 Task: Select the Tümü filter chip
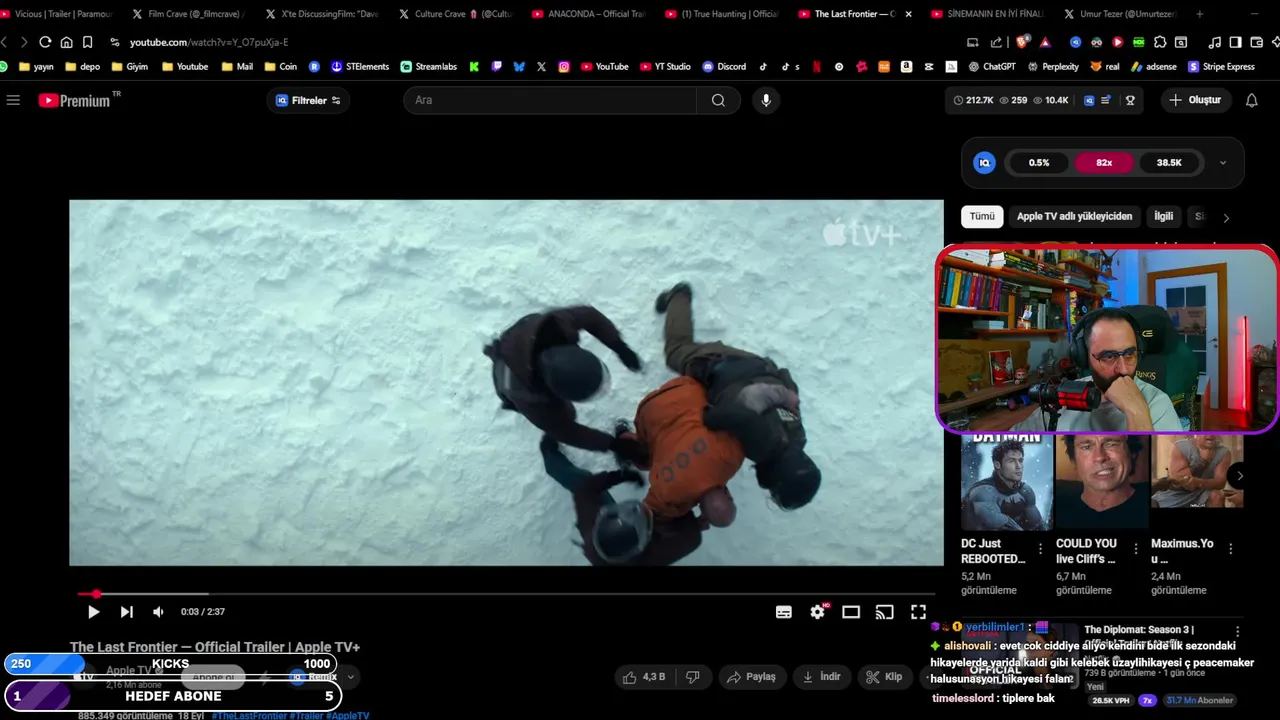click(x=982, y=216)
